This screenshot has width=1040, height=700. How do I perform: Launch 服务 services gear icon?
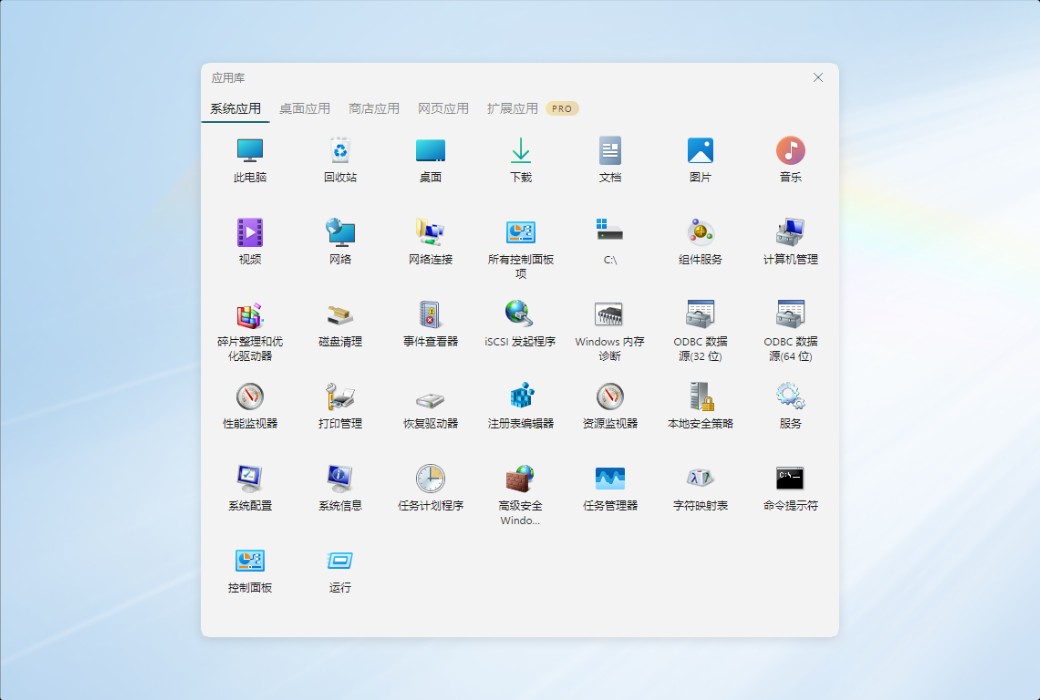(791, 397)
